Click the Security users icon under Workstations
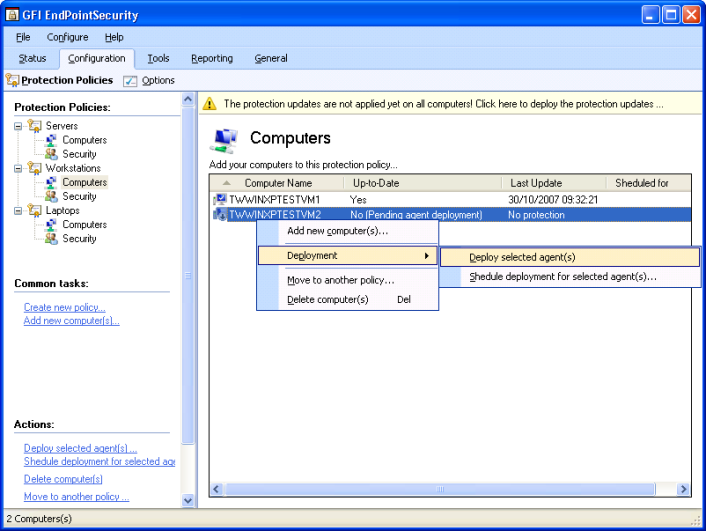This screenshot has width=706, height=531. (51, 196)
